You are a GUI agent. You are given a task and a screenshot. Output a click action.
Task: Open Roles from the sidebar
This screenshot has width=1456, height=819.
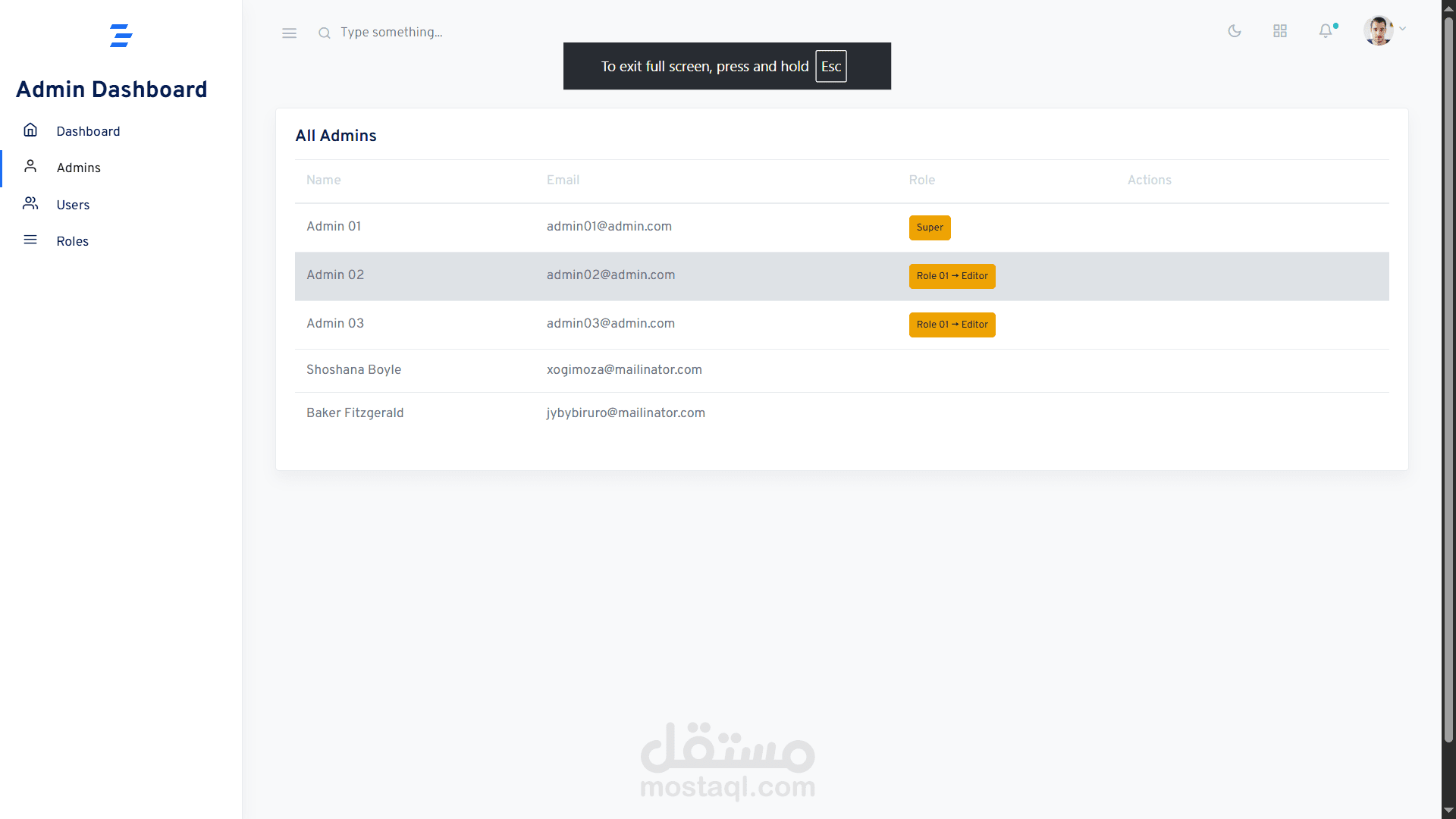(72, 240)
